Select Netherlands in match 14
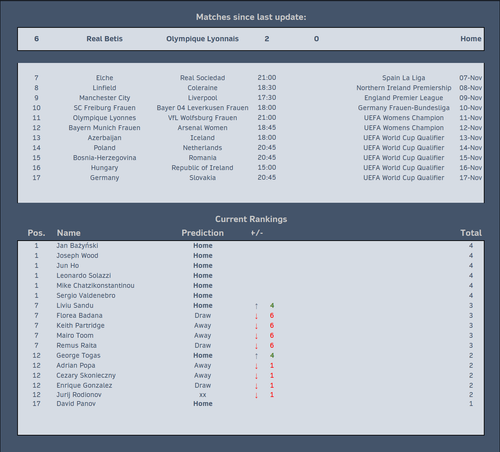500x452 pixels. [x=202, y=148]
